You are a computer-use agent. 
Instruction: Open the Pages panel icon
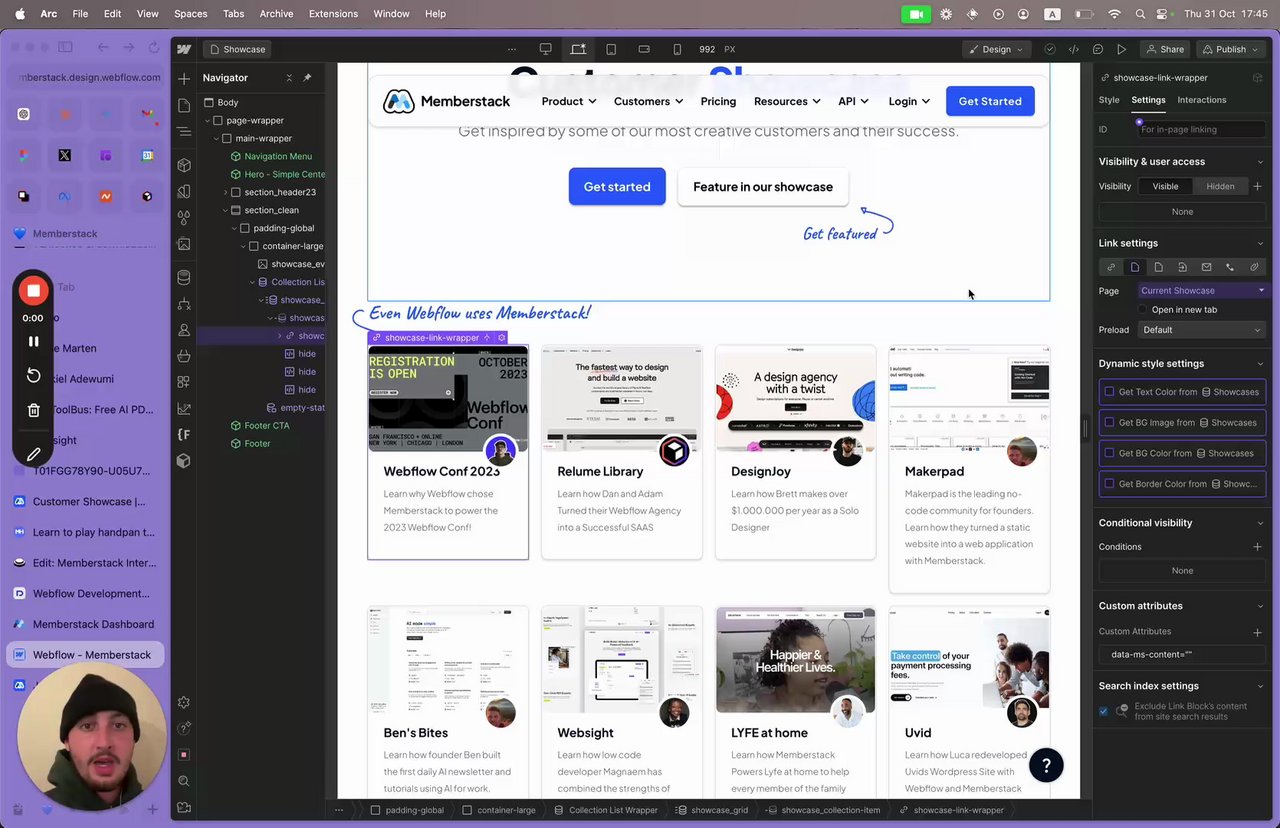(183, 105)
